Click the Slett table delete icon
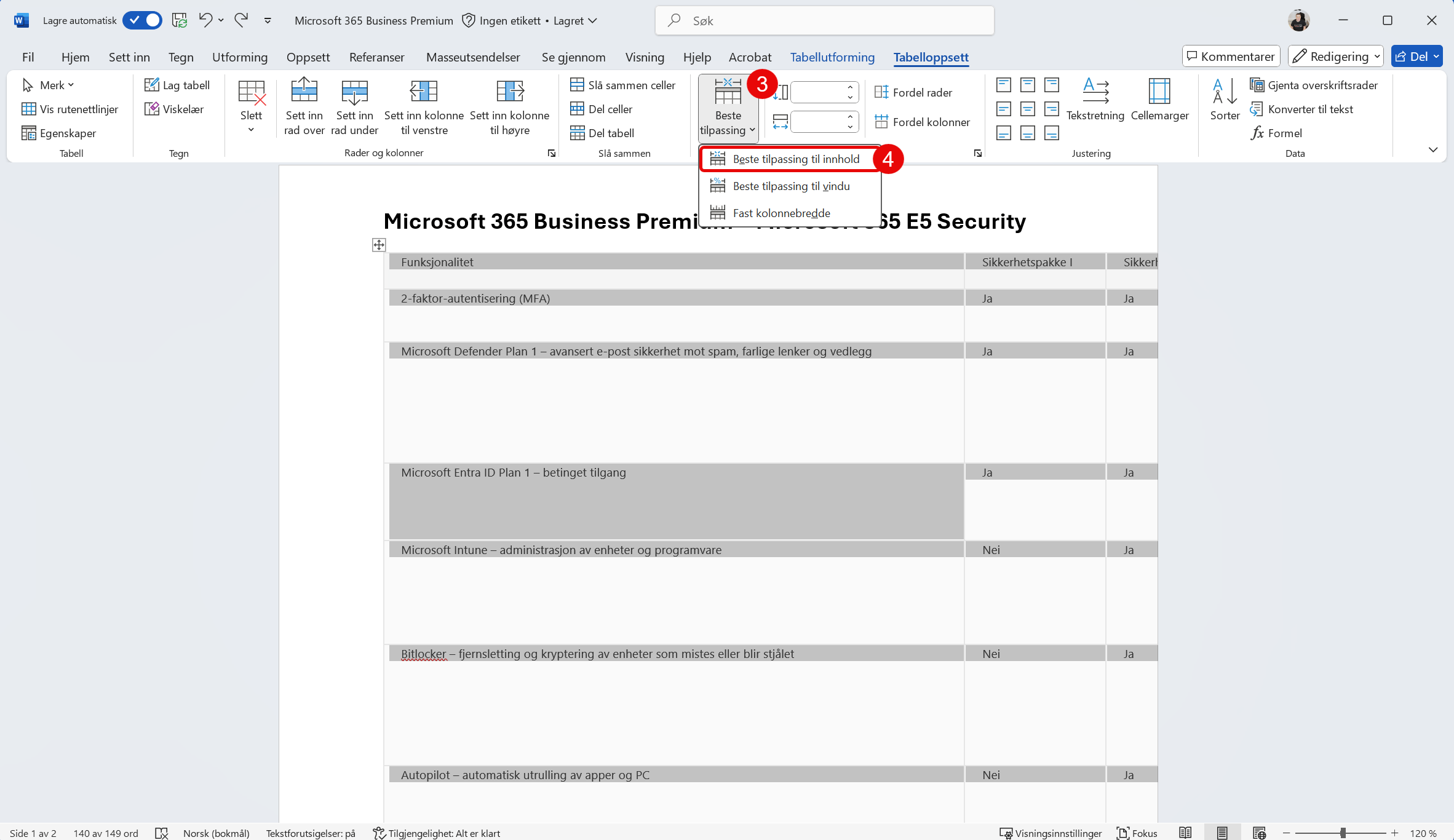1454x840 pixels. click(251, 92)
